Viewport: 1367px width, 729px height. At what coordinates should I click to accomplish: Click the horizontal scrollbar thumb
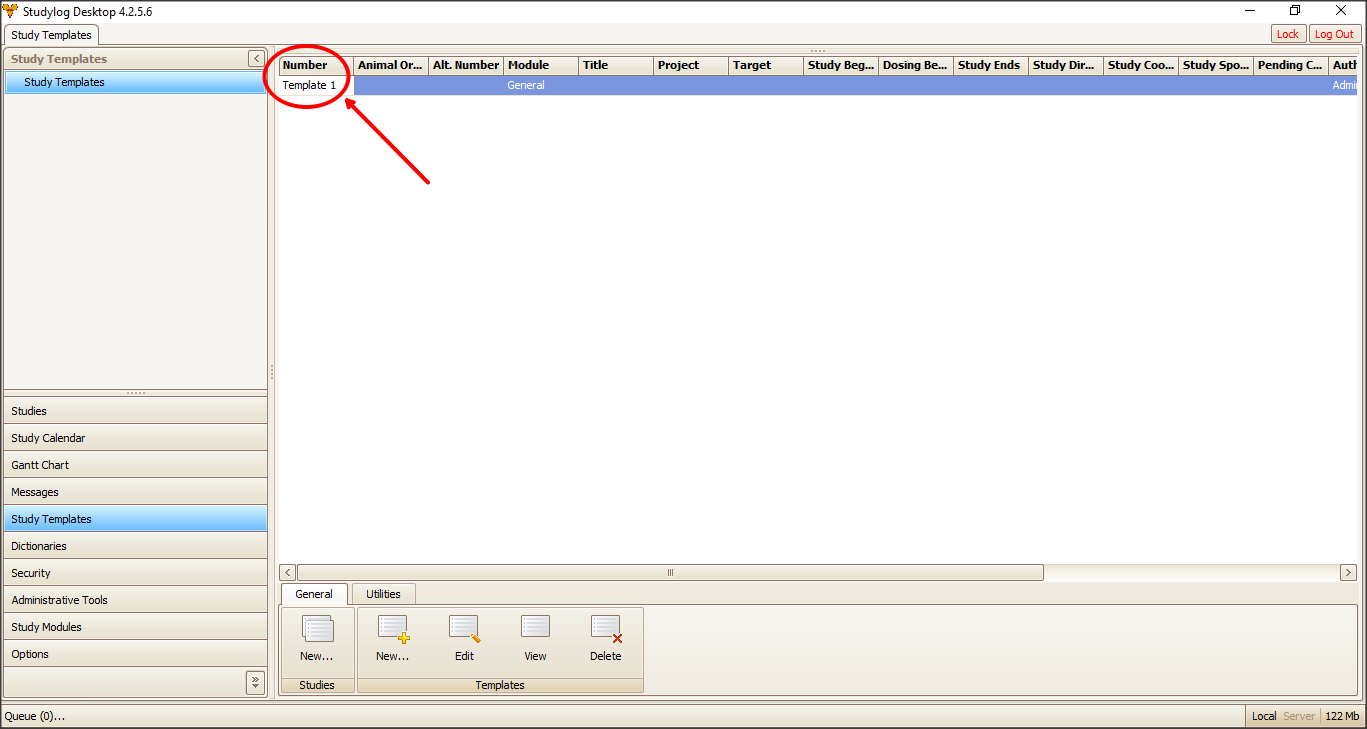670,572
